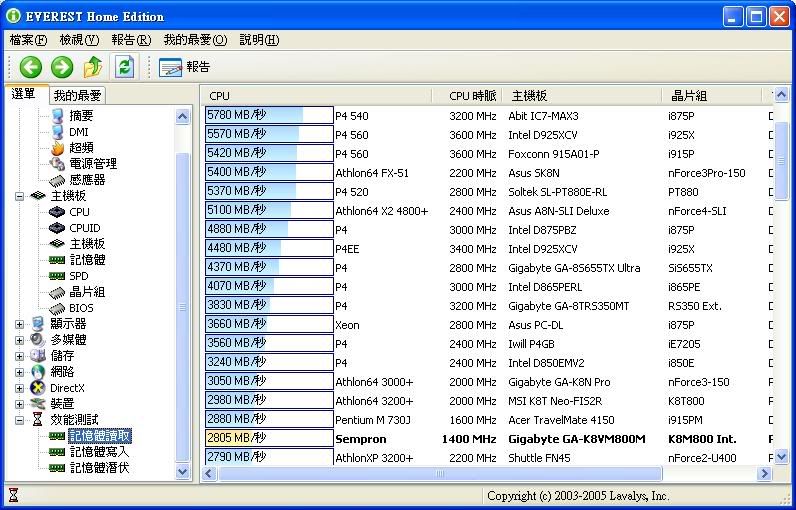Screen dimensions: 796x510
Task: Click results list scroll down arrow
Action: [781, 457]
